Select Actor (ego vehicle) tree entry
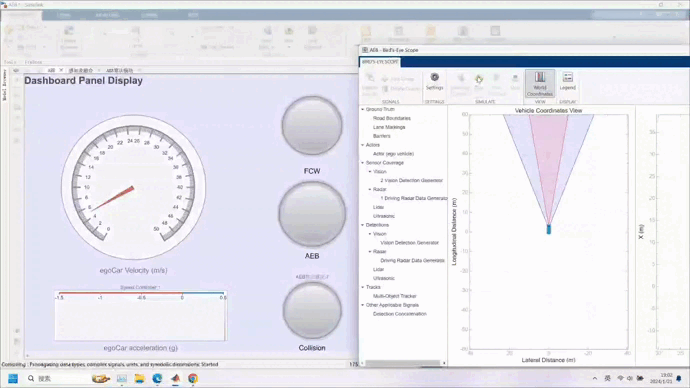This screenshot has height=388, width=690. [393, 154]
